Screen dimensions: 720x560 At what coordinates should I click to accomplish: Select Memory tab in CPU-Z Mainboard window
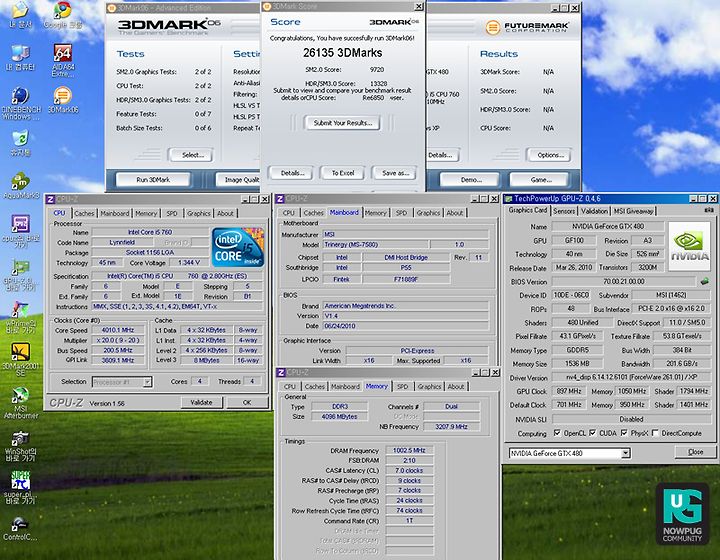376,213
